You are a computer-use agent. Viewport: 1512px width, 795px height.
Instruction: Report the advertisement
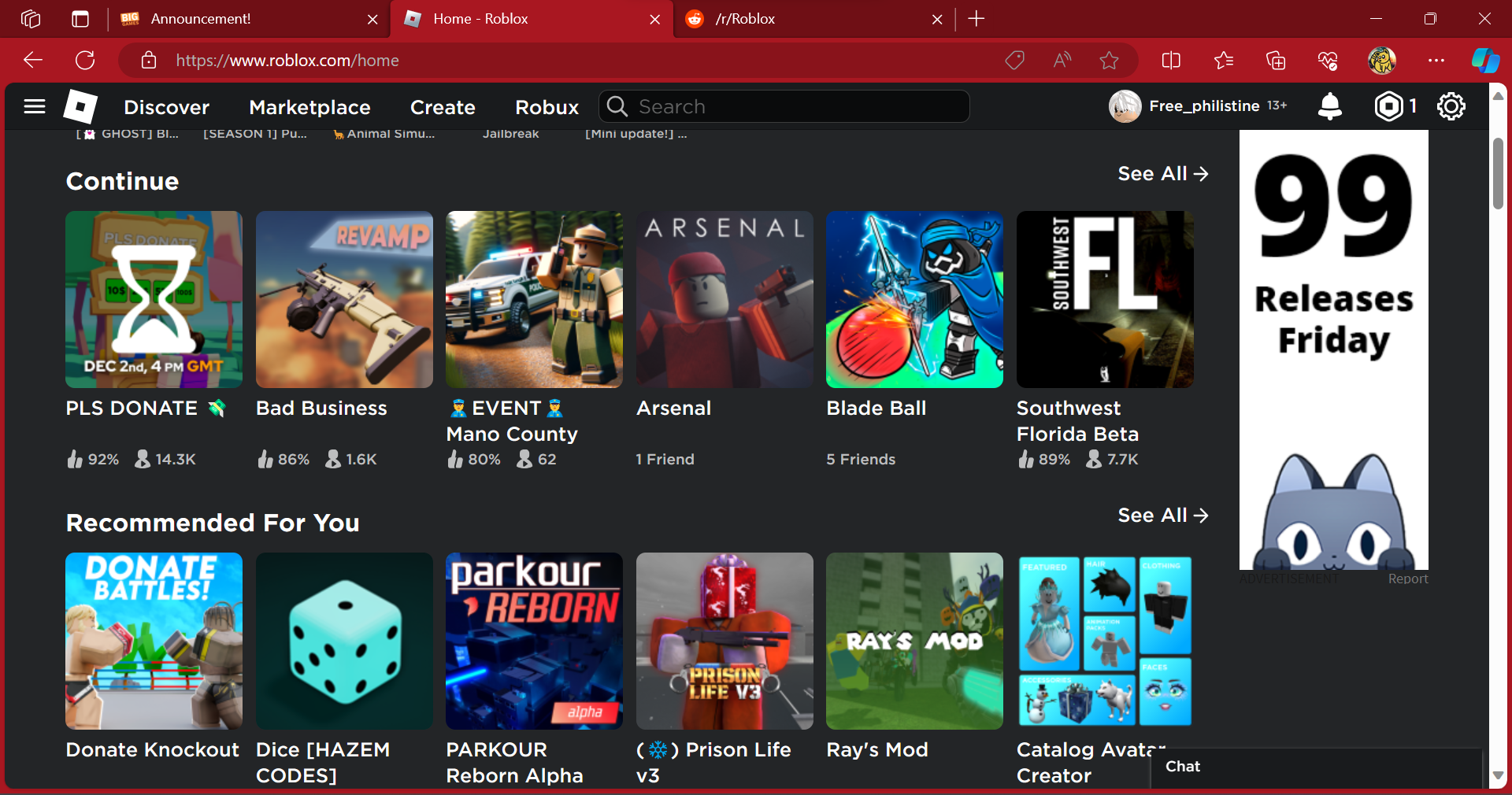tap(1407, 579)
